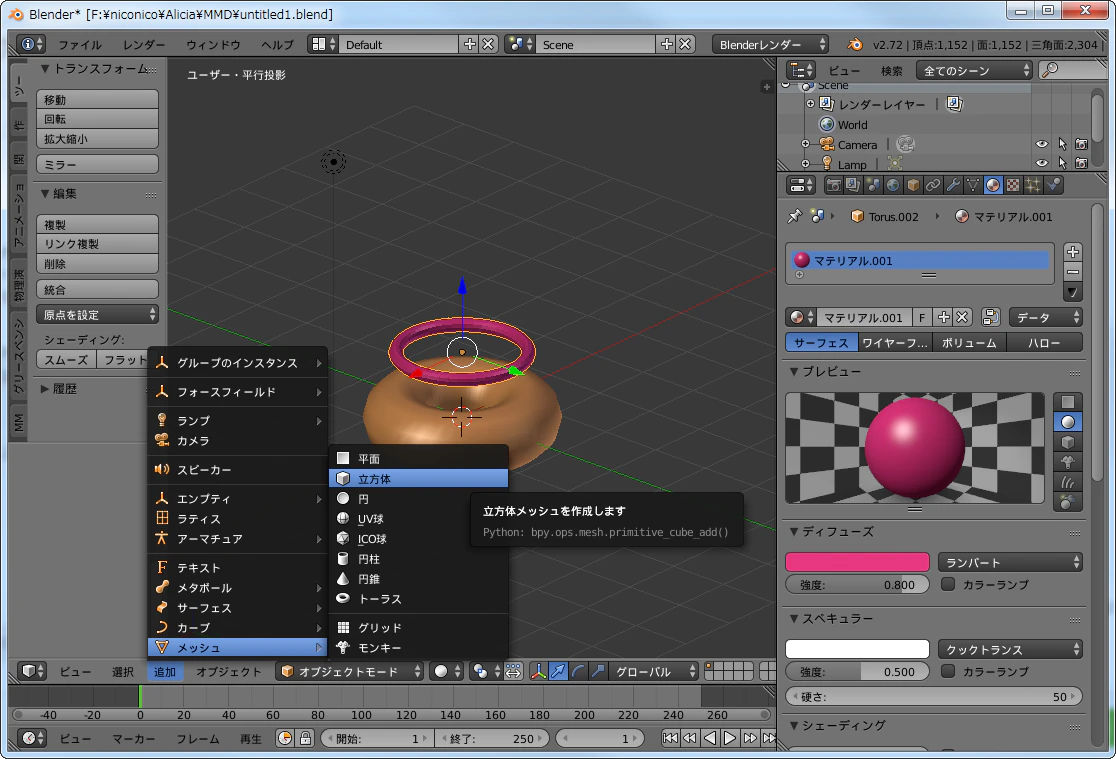1116x759 pixels.
Task: Click the 円錐 cone mesh icon
Action: (343, 578)
